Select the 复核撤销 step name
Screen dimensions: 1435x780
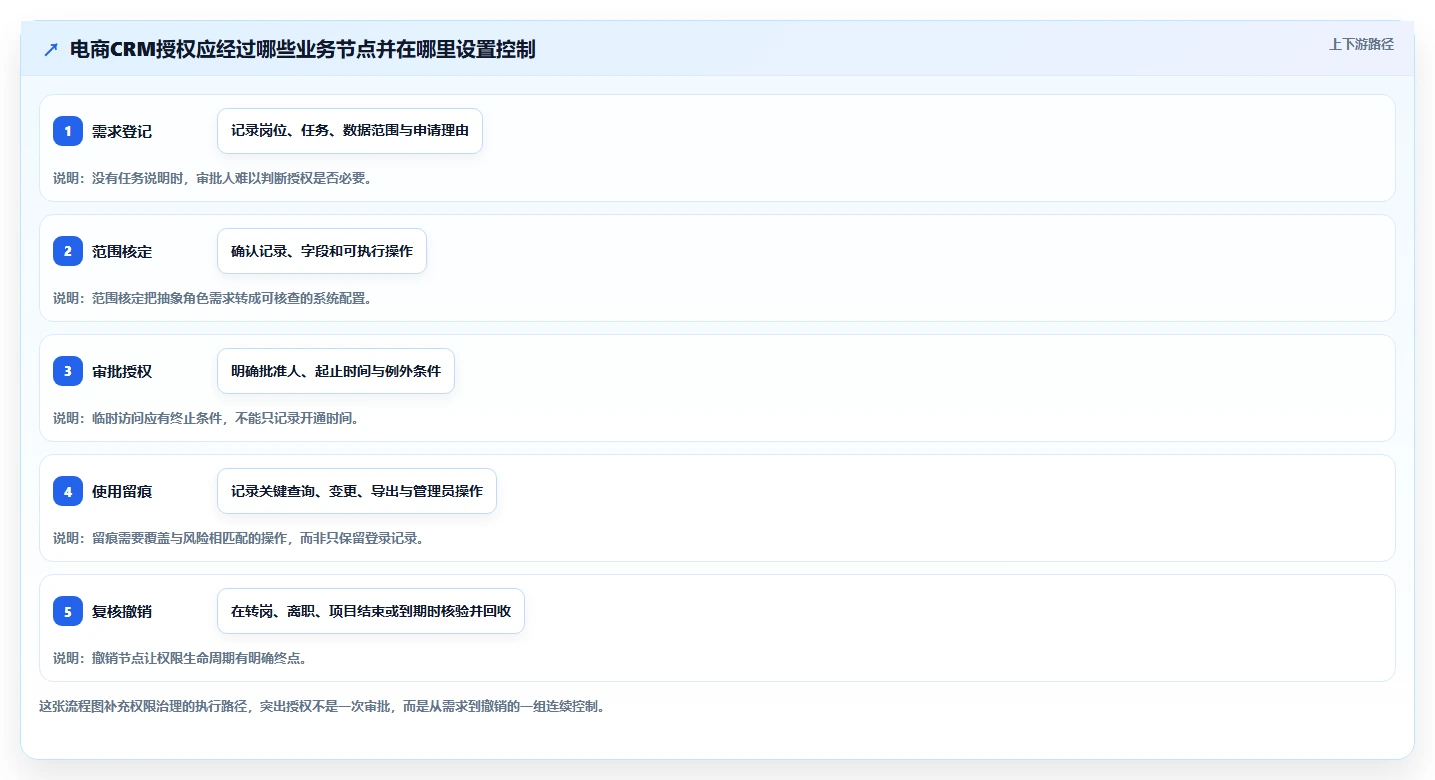(122, 611)
